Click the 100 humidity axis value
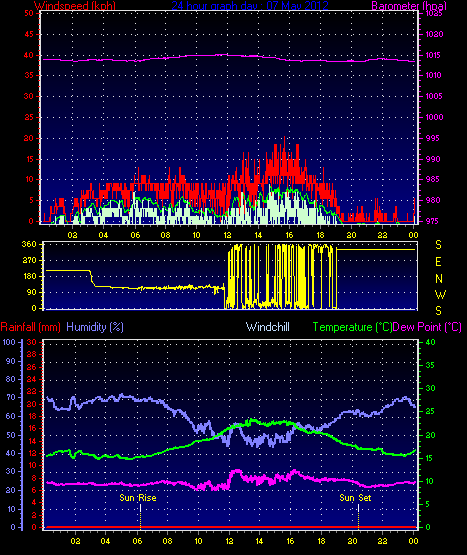 pyautogui.click(x=9, y=342)
